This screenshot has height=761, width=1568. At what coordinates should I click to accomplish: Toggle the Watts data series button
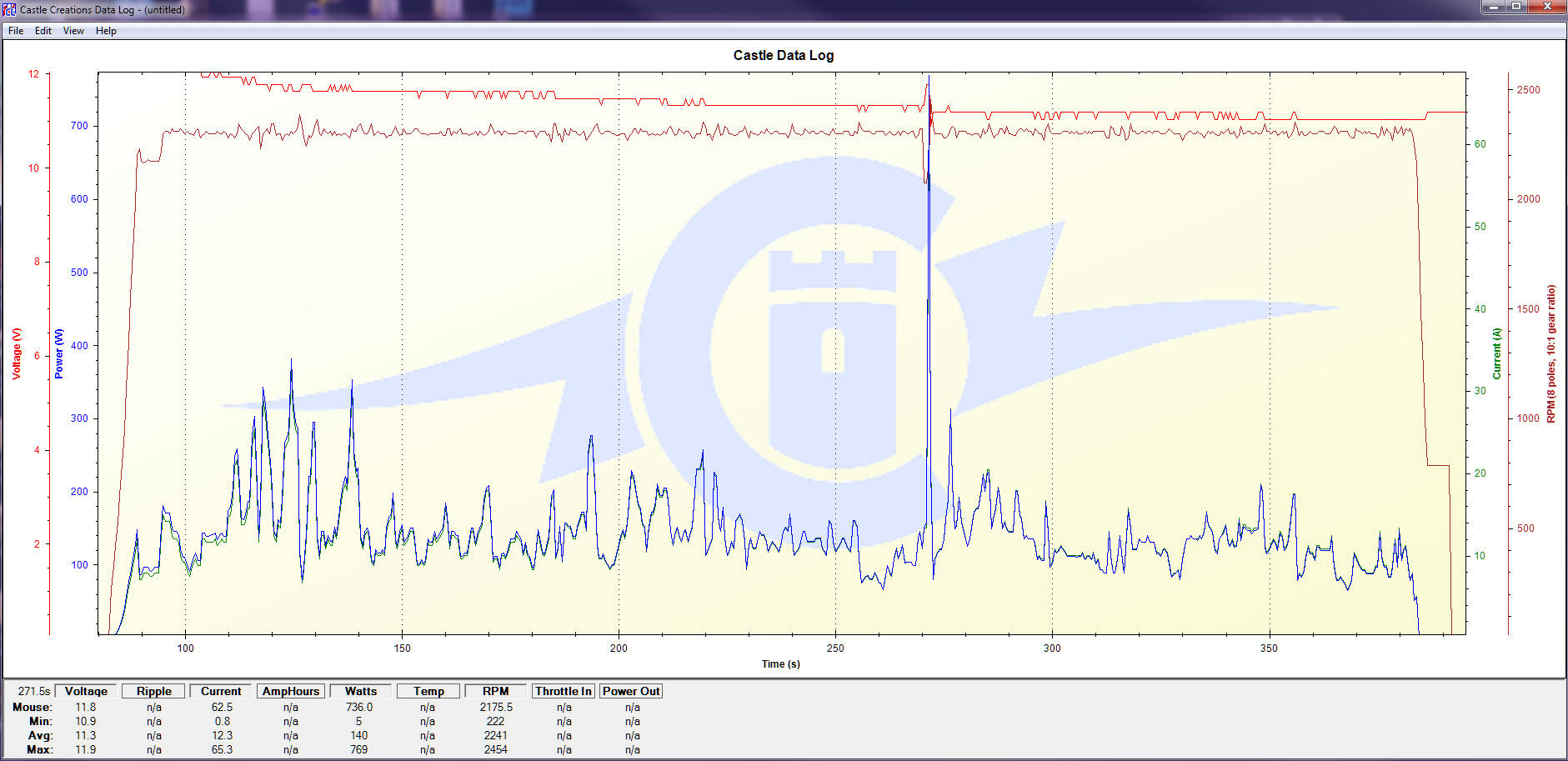[x=361, y=691]
